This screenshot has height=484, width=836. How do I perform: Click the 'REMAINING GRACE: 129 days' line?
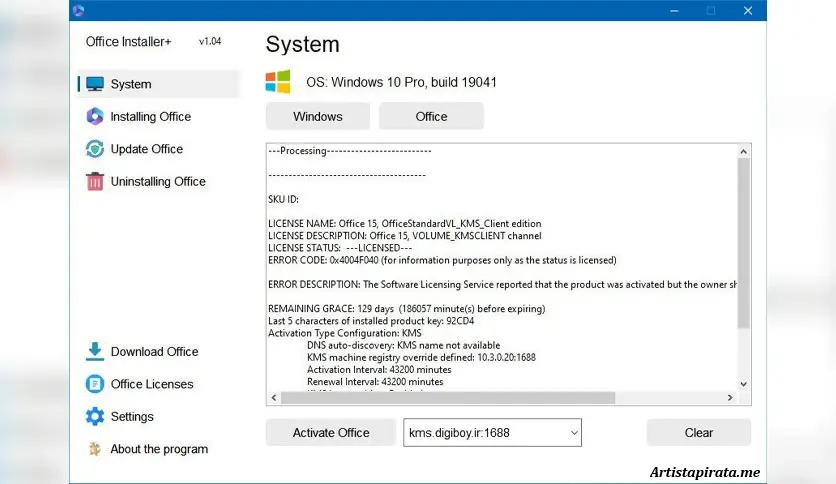coord(406,309)
